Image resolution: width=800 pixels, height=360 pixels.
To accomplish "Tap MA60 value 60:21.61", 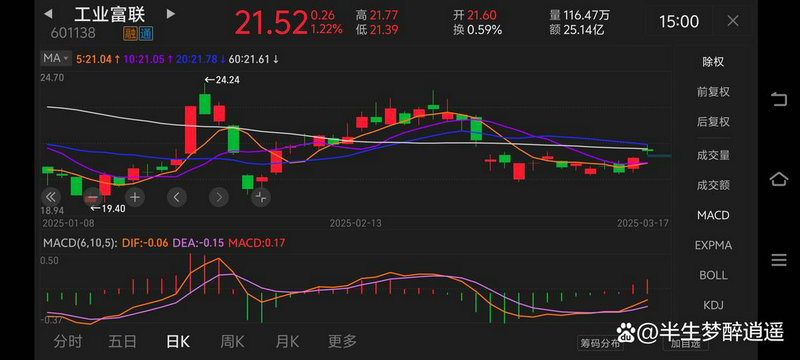I will tap(254, 59).
